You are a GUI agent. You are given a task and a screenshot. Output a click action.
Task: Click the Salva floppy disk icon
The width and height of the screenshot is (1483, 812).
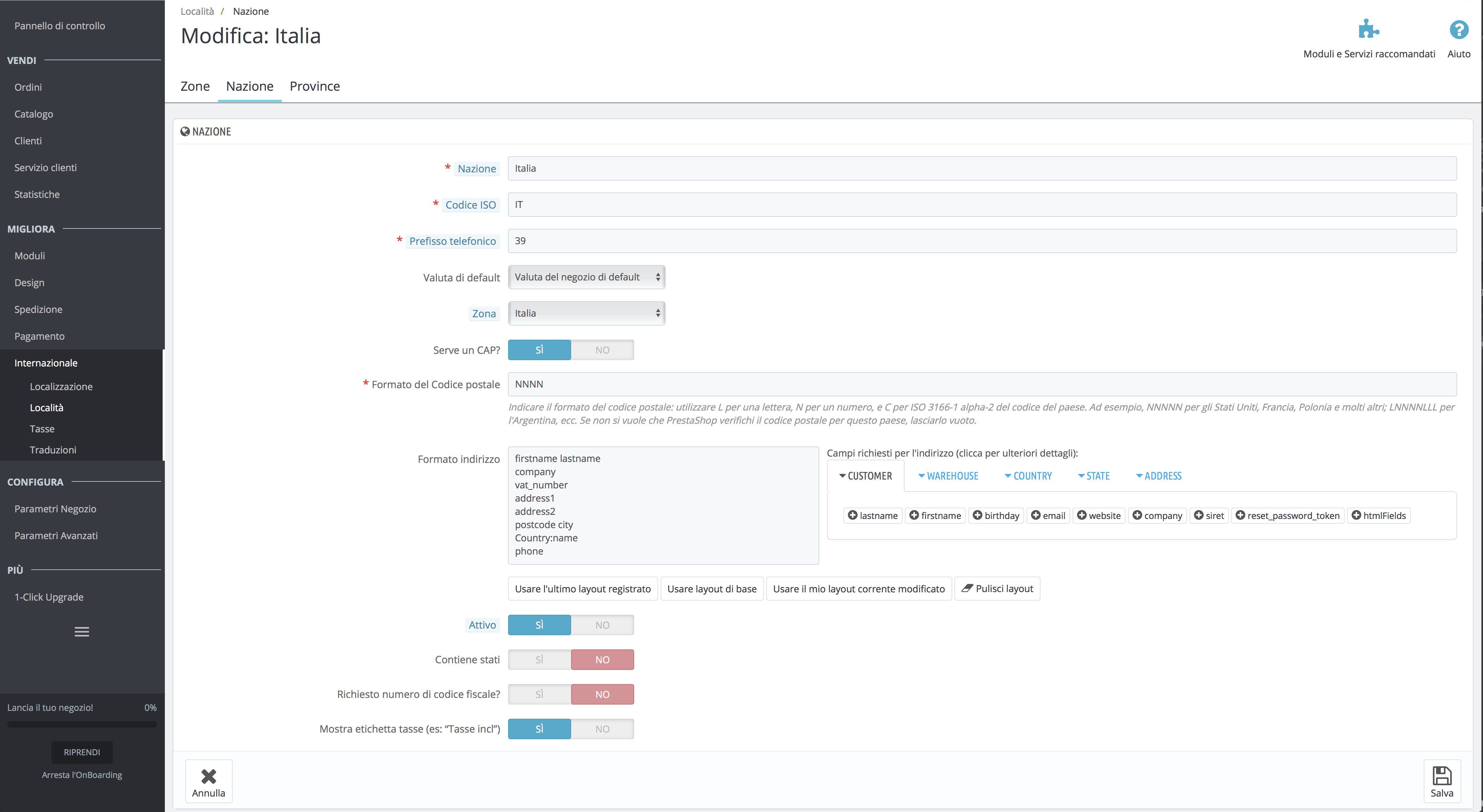pyautogui.click(x=1441, y=776)
